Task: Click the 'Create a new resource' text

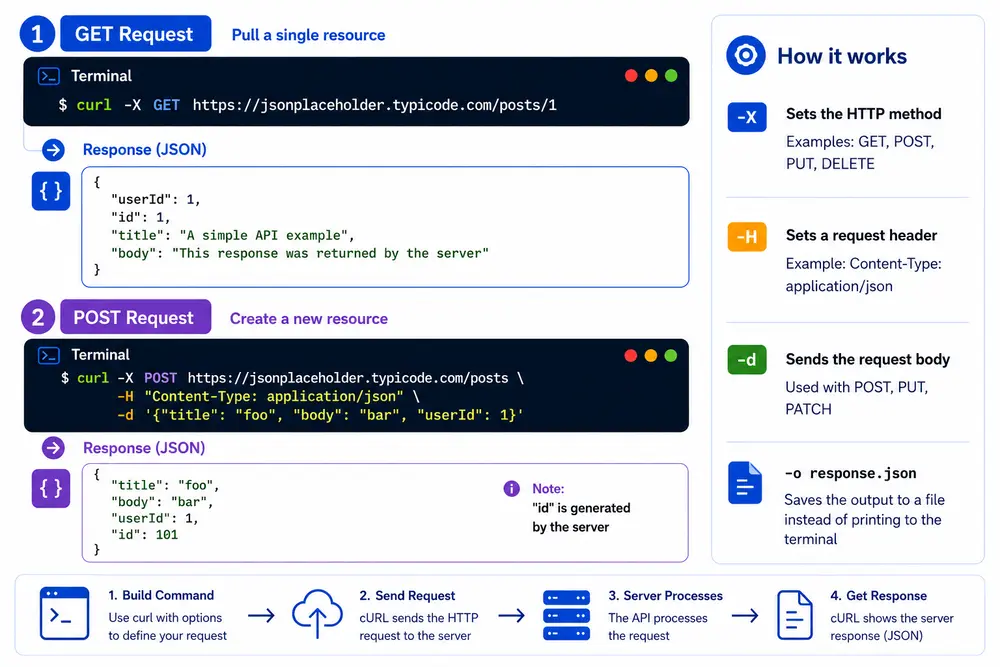Action: 309,319
